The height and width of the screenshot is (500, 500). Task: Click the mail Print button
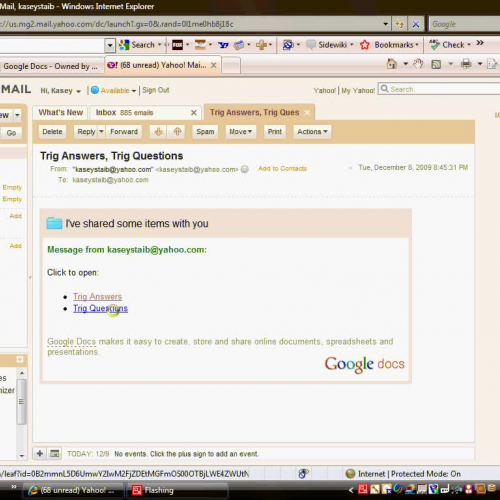pyautogui.click(x=275, y=132)
